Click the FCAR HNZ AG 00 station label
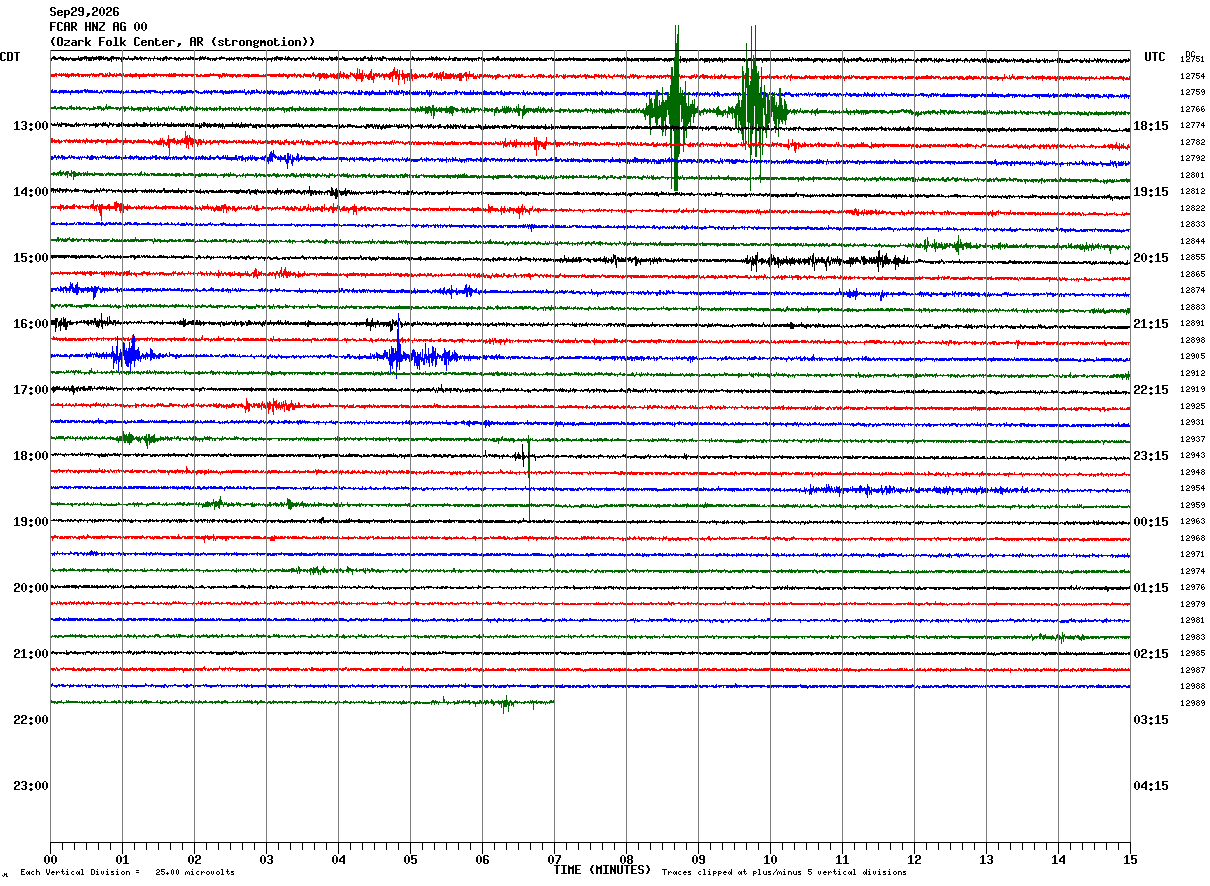Viewport: 1210px width, 886px height. pos(98,27)
